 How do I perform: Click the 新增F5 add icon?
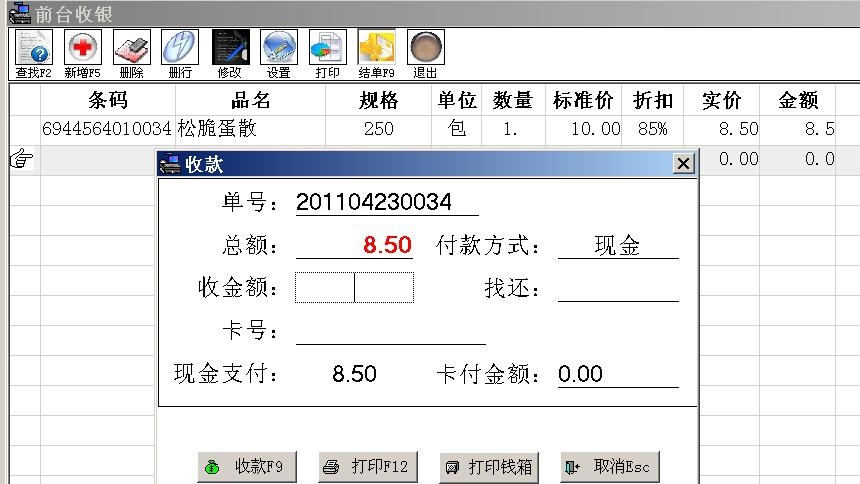tap(82, 54)
